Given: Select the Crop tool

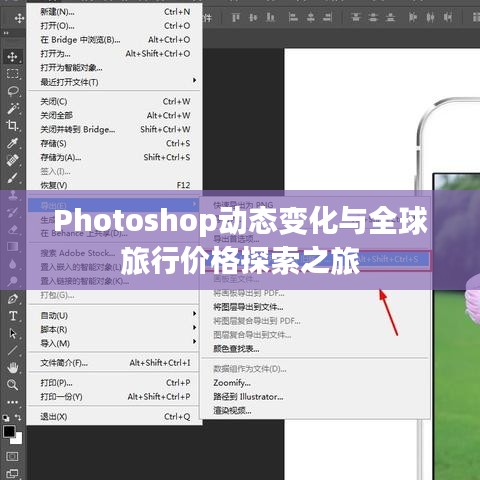Looking at the screenshot, I should point(13,126).
